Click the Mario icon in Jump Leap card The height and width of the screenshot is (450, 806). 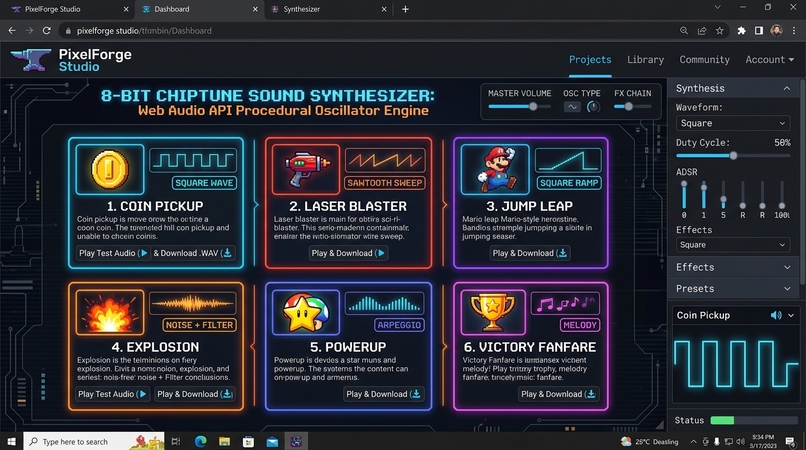pyautogui.click(x=496, y=169)
